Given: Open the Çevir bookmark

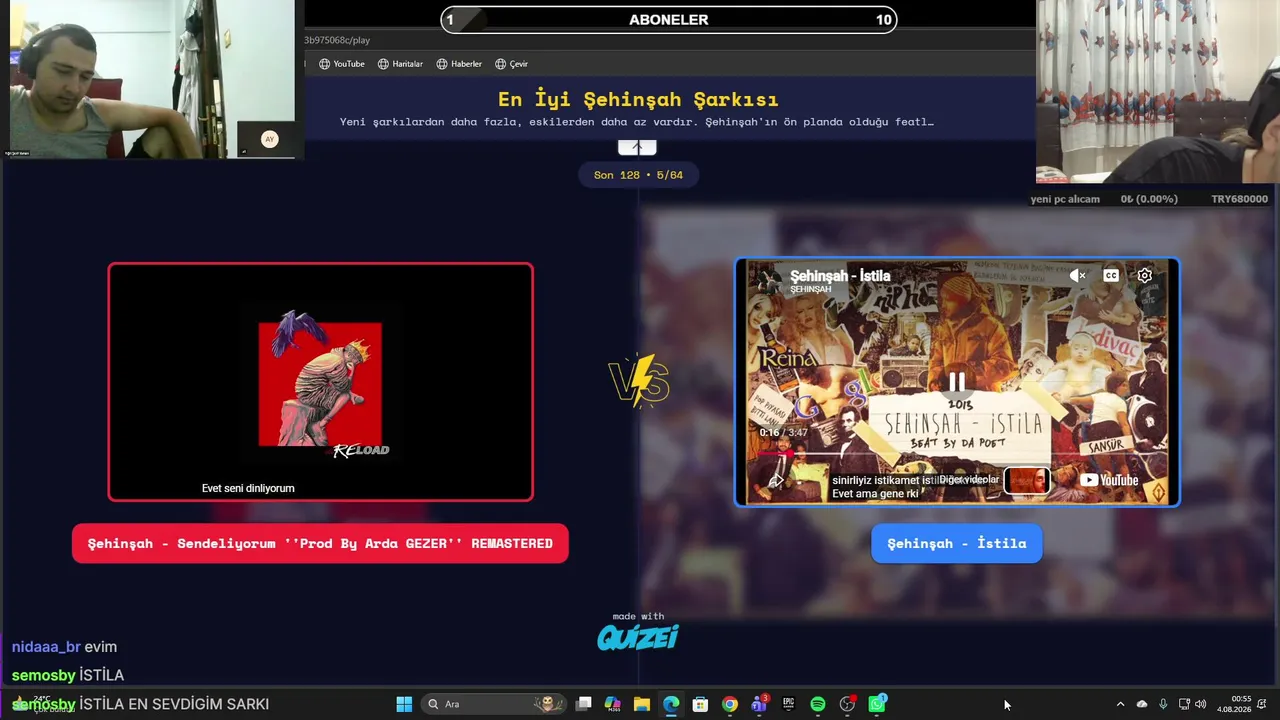Looking at the screenshot, I should point(511,64).
